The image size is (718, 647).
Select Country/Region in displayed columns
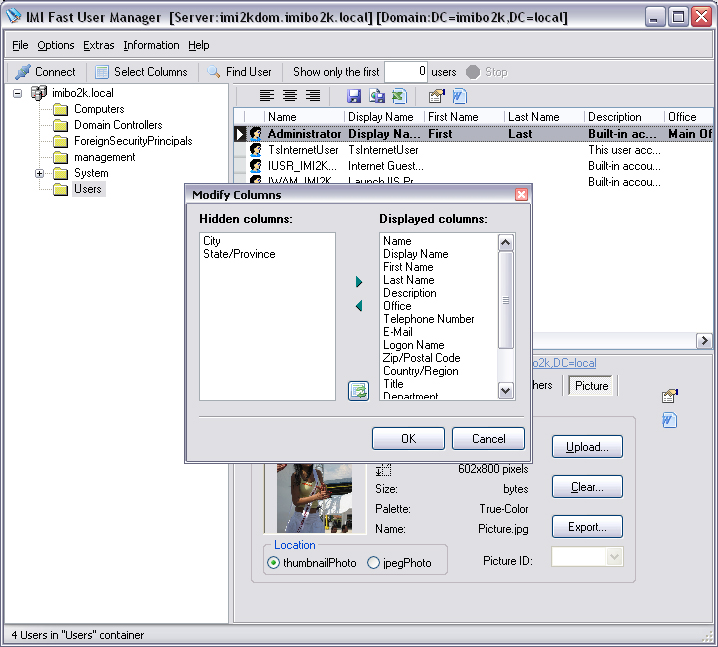(420, 371)
